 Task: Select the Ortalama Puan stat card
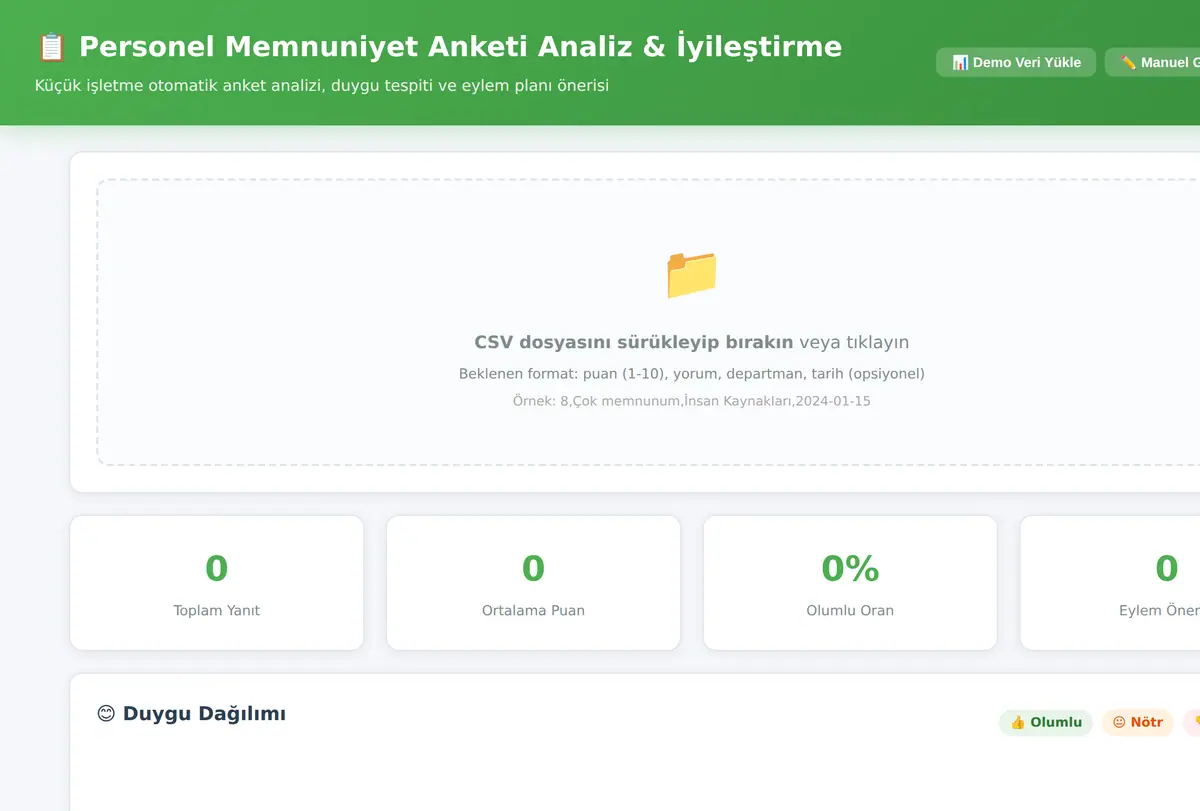tap(533, 583)
